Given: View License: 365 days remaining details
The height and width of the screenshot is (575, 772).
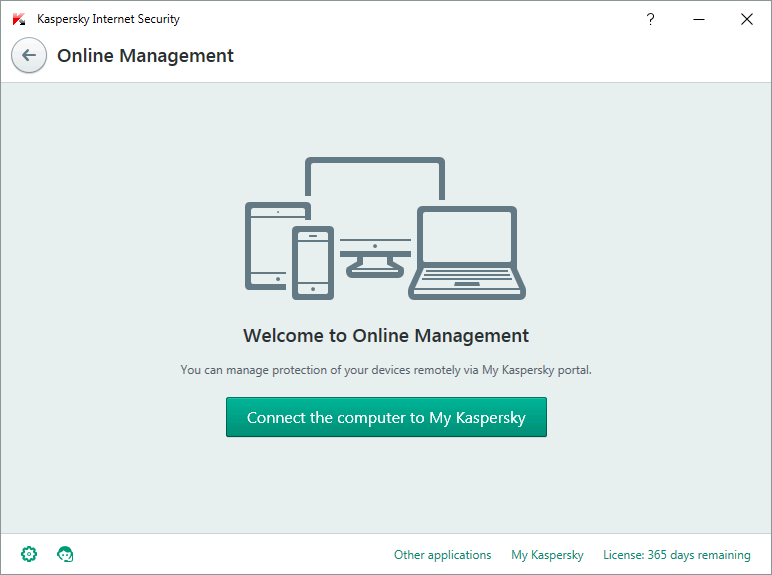Looking at the screenshot, I should coord(676,555).
